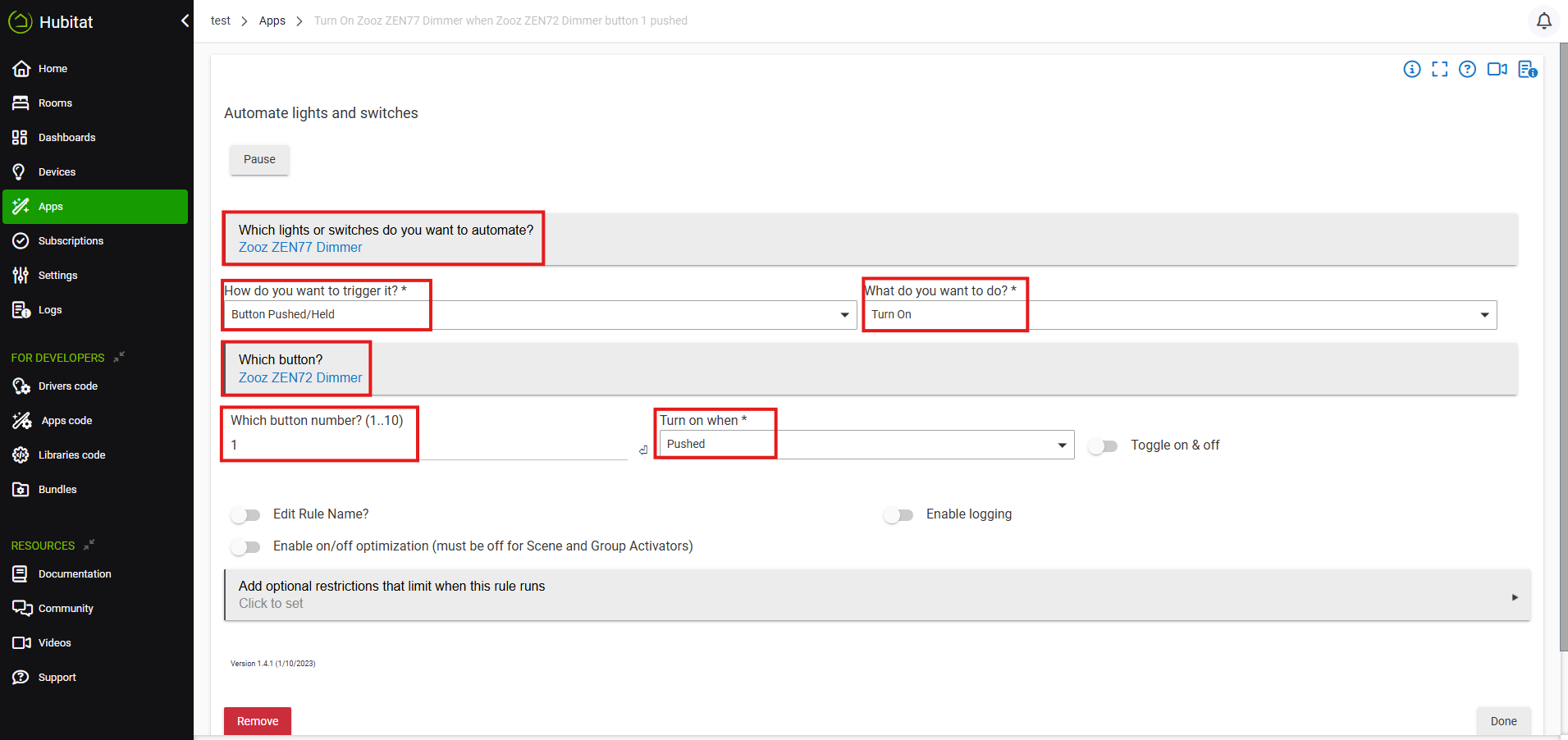Click the Libraries code gear icon

(21, 455)
